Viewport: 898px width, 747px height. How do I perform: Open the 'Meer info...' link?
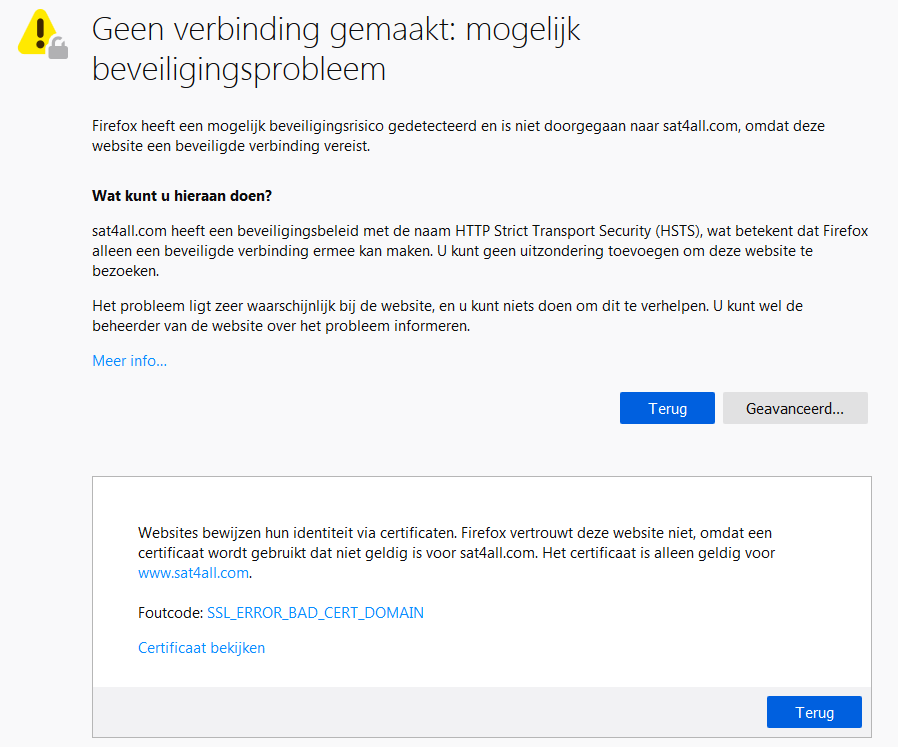click(x=129, y=361)
